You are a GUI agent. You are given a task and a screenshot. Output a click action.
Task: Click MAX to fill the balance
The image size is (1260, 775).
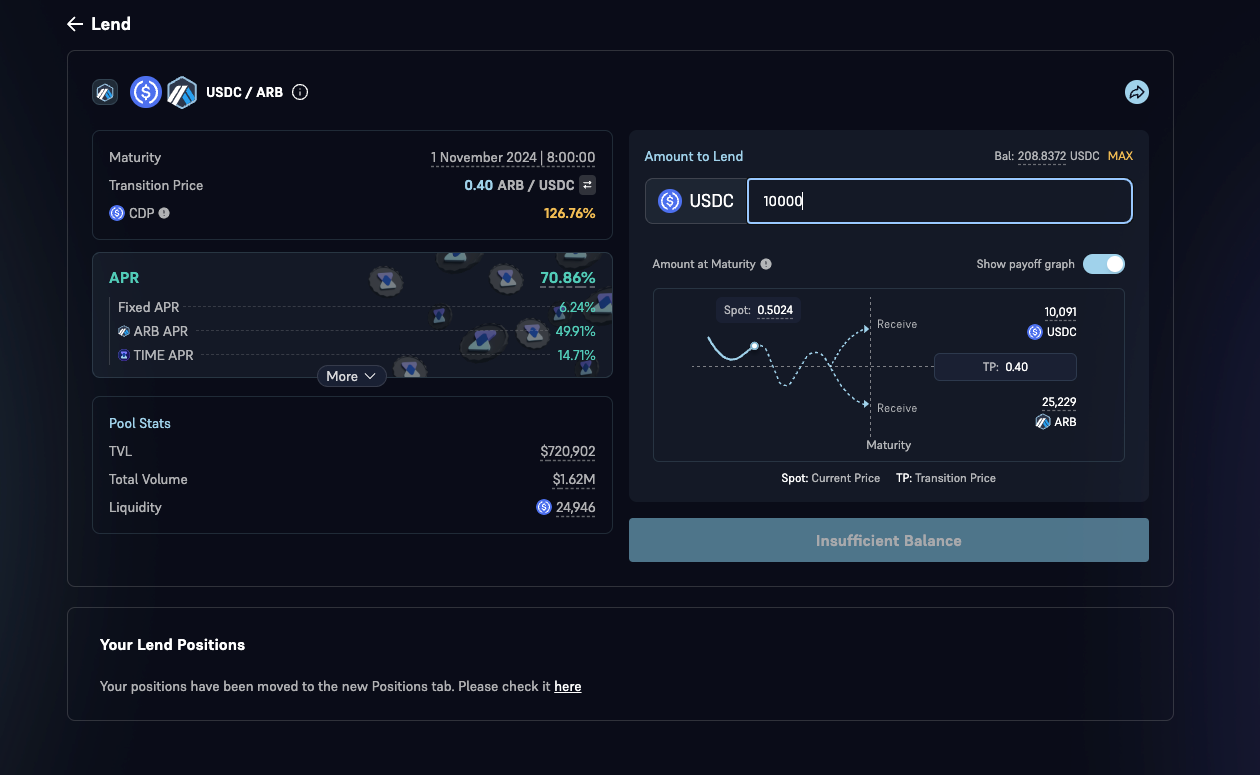pyautogui.click(x=1120, y=156)
